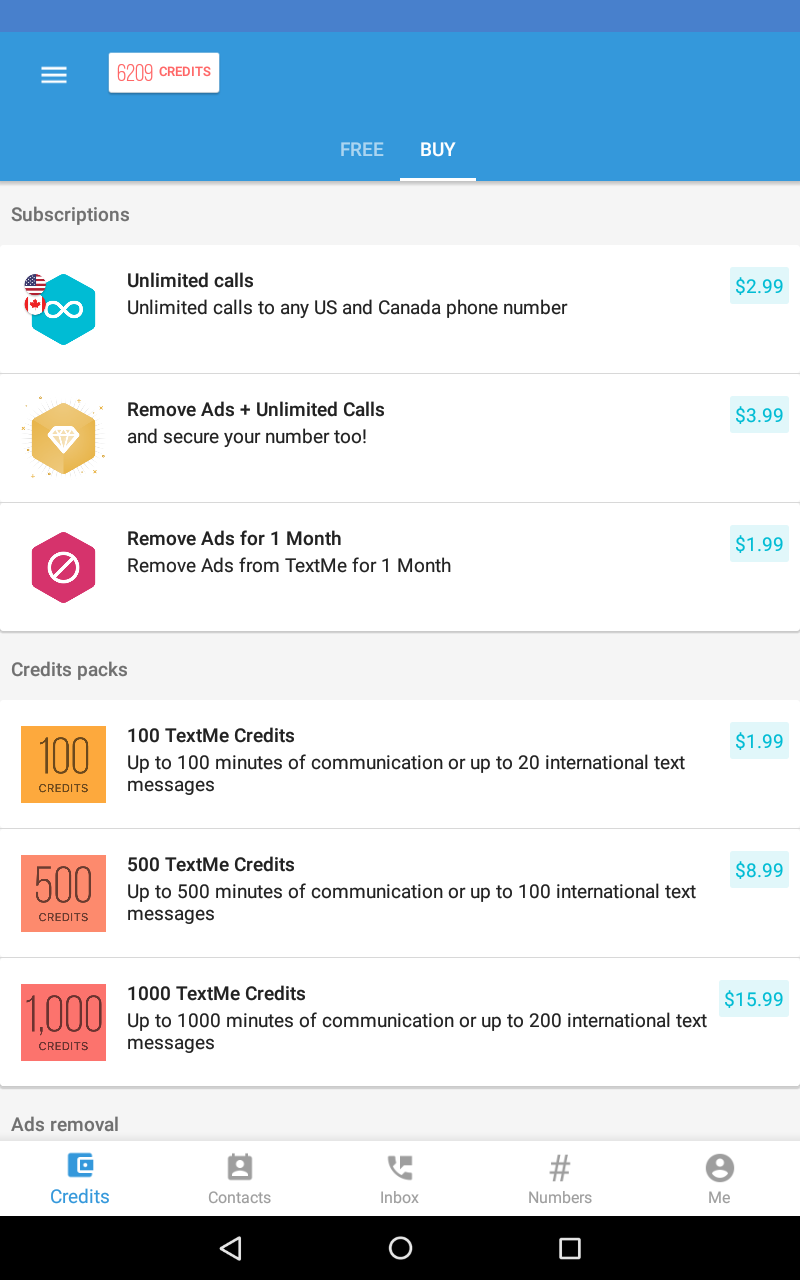Select the 500 credits pack thumbnail
Image resolution: width=800 pixels, height=1280 pixels.
[63, 893]
